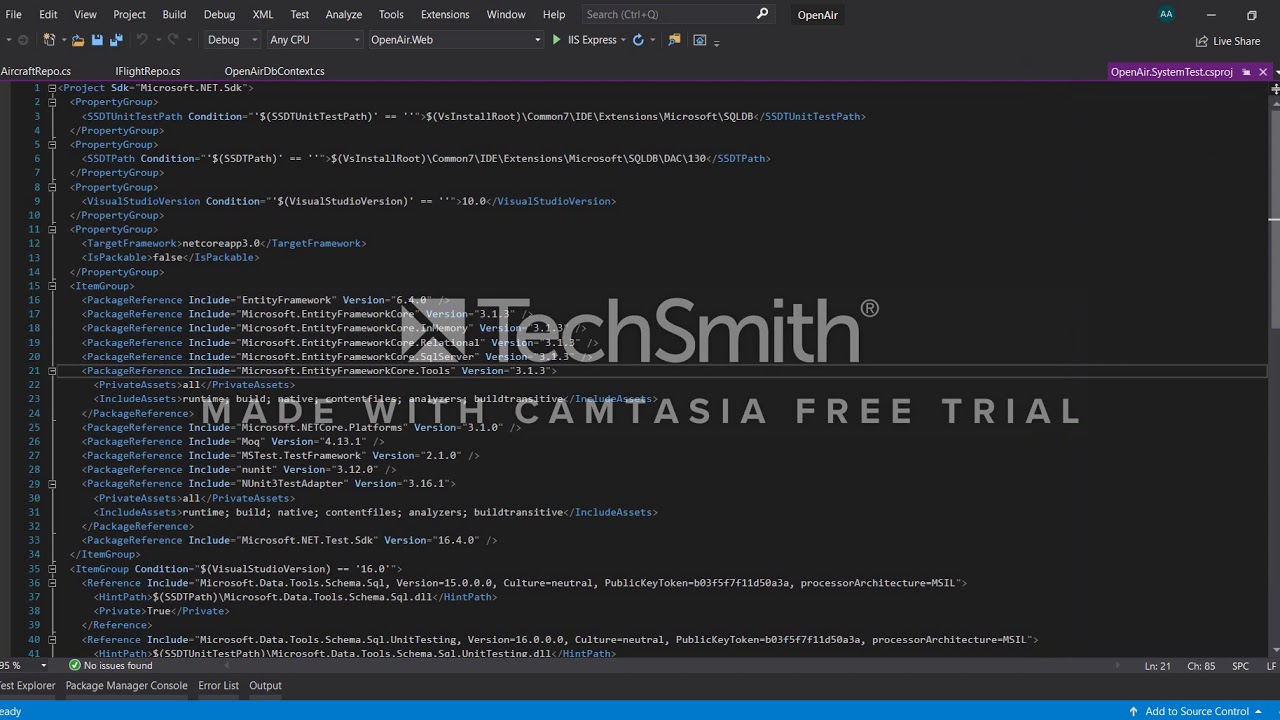Click the Navigate Backward circle icon

(x=22, y=40)
